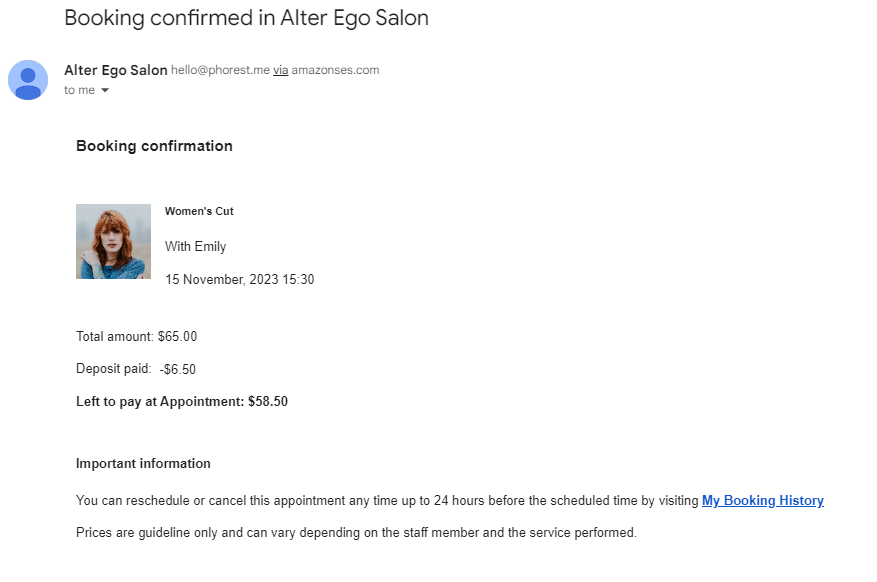The width and height of the screenshot is (877, 582).
Task: Click the 'Booking confirmation' heading
Action: pyautogui.click(x=154, y=146)
